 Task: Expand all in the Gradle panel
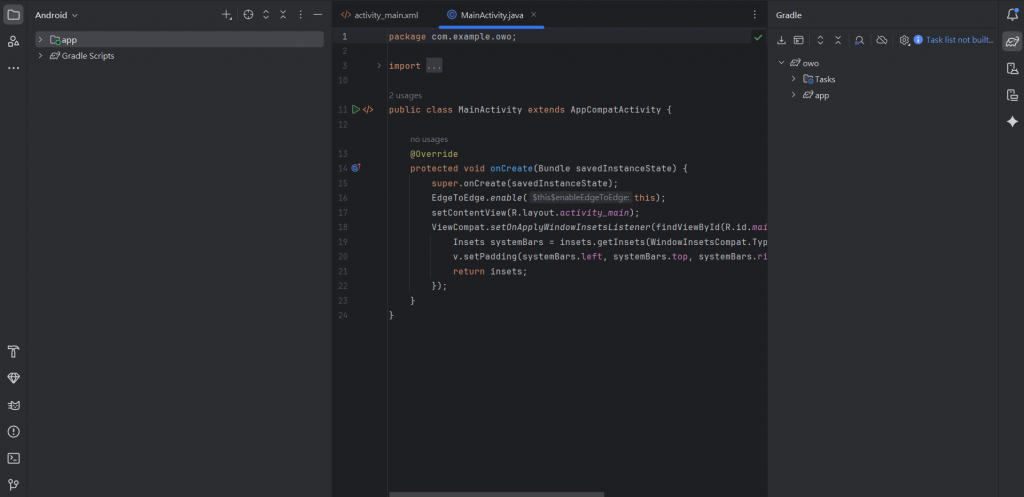coord(820,40)
